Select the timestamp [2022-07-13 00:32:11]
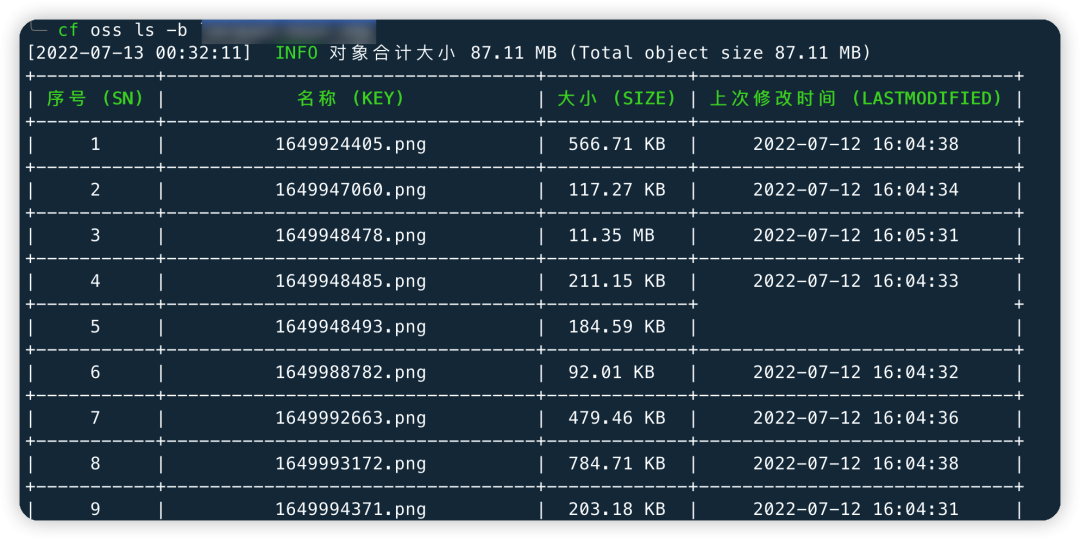 pyautogui.click(x=139, y=53)
